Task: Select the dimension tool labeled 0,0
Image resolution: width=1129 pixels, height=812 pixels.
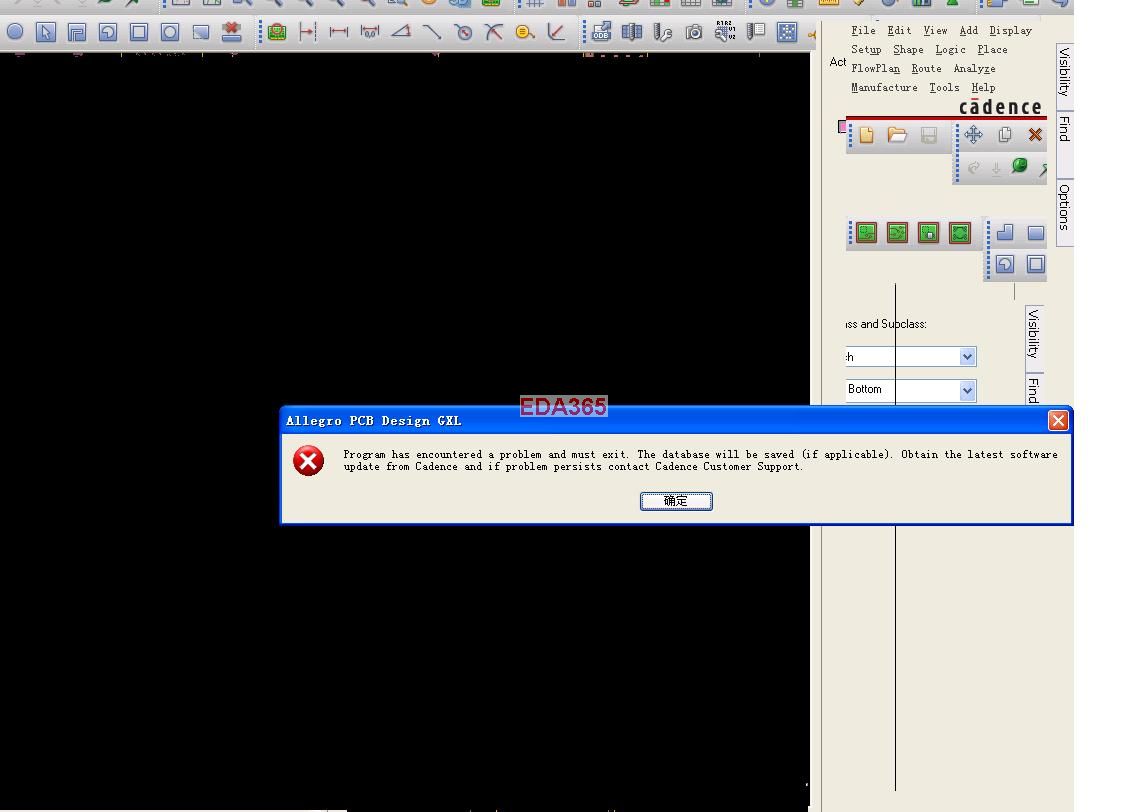Action: [x=369, y=32]
